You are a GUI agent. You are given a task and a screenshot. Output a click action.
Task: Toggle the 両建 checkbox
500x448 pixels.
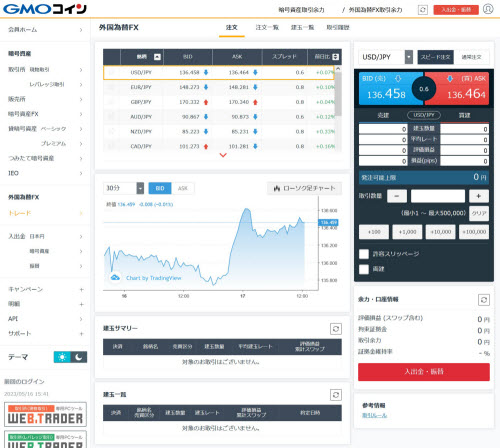coord(364,269)
